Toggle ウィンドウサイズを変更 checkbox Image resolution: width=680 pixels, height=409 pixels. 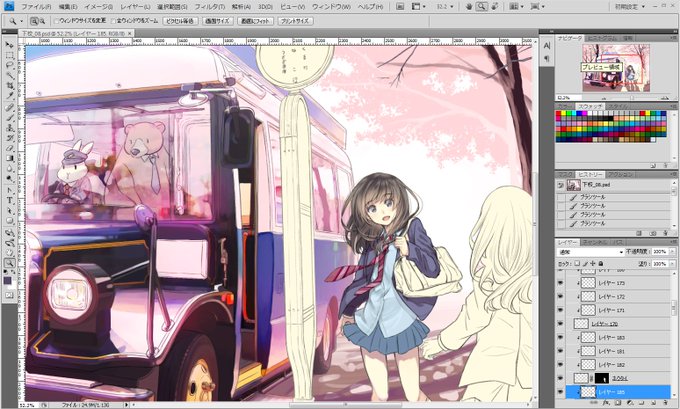57,21
